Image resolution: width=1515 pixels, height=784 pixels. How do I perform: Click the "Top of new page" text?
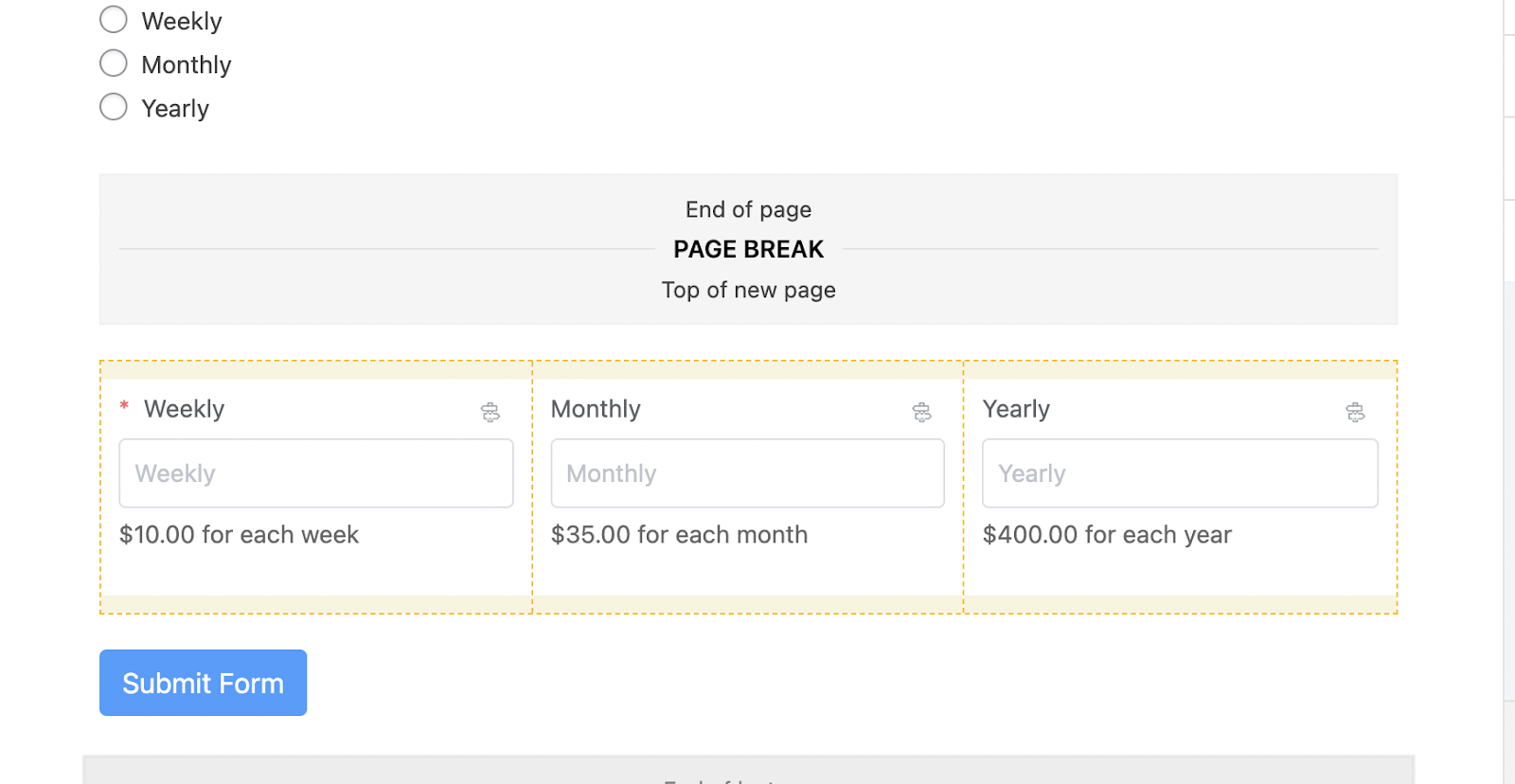748,290
